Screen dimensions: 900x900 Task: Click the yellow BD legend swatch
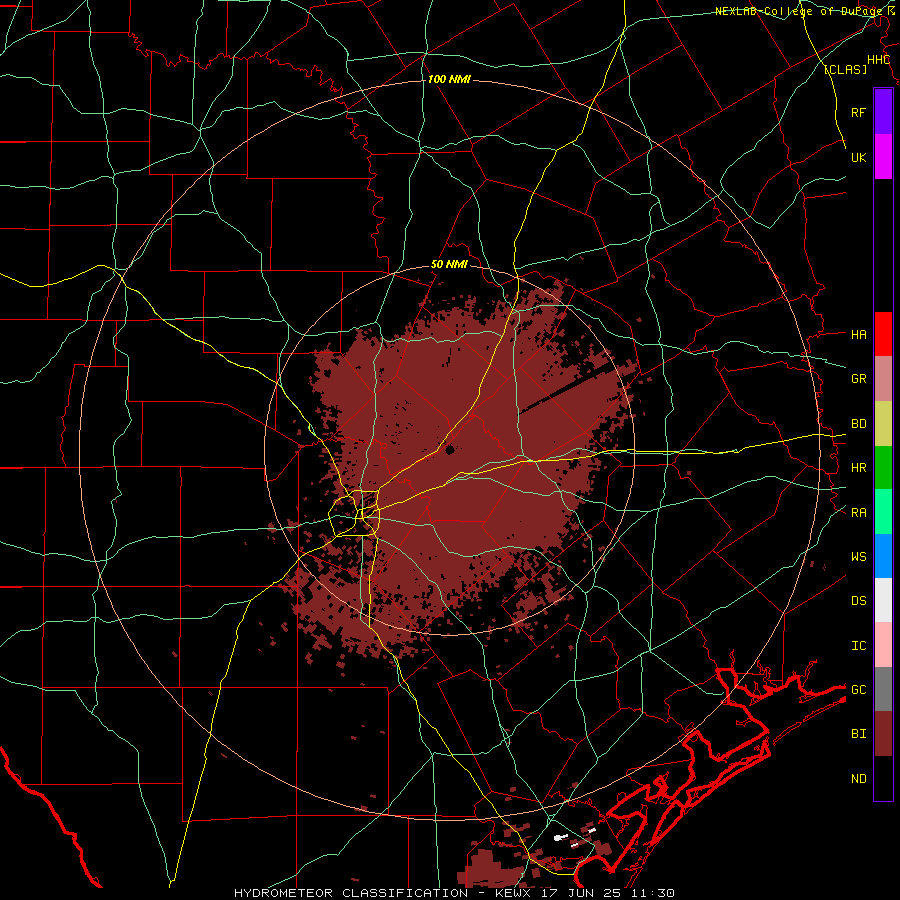click(x=883, y=424)
